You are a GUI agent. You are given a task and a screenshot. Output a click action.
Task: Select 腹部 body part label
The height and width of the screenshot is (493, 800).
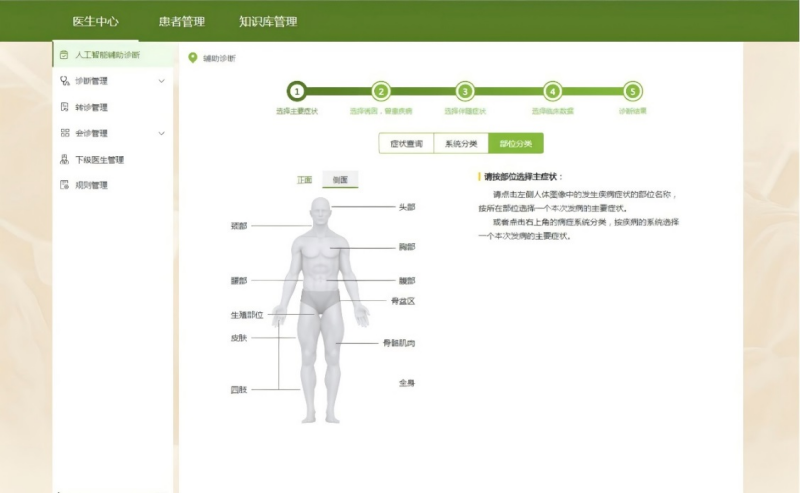pyautogui.click(x=407, y=281)
